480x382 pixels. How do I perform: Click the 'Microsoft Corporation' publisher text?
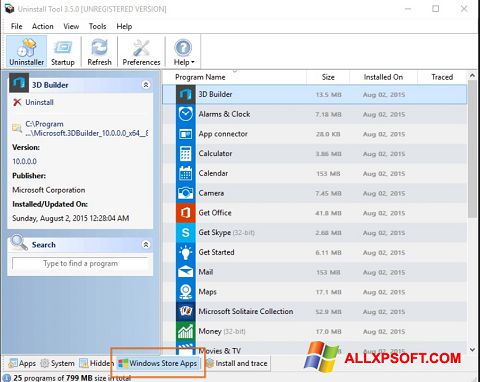(49, 190)
